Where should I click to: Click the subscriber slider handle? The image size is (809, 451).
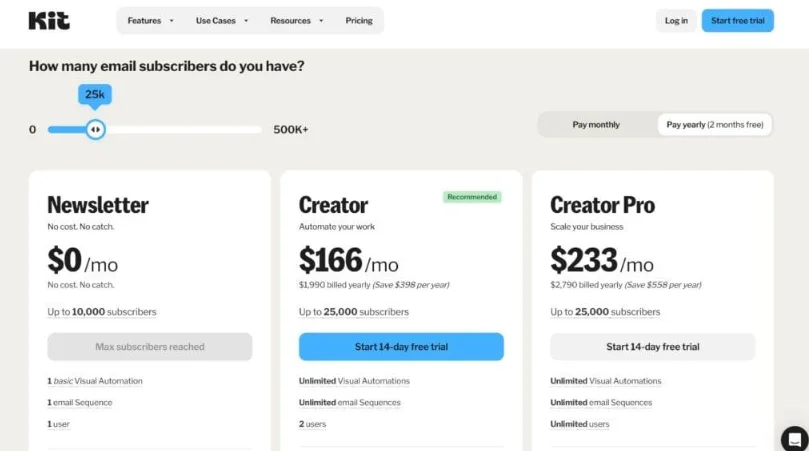point(95,130)
